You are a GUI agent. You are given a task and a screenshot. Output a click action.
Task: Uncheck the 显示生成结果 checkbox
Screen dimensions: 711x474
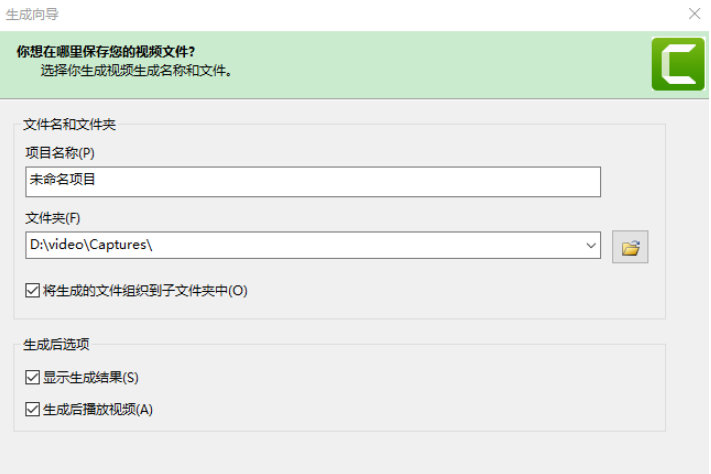point(33,378)
